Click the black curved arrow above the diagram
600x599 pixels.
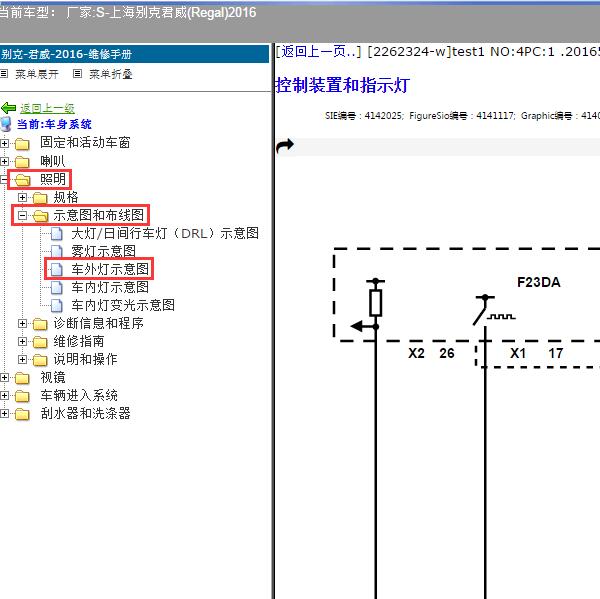(285, 146)
